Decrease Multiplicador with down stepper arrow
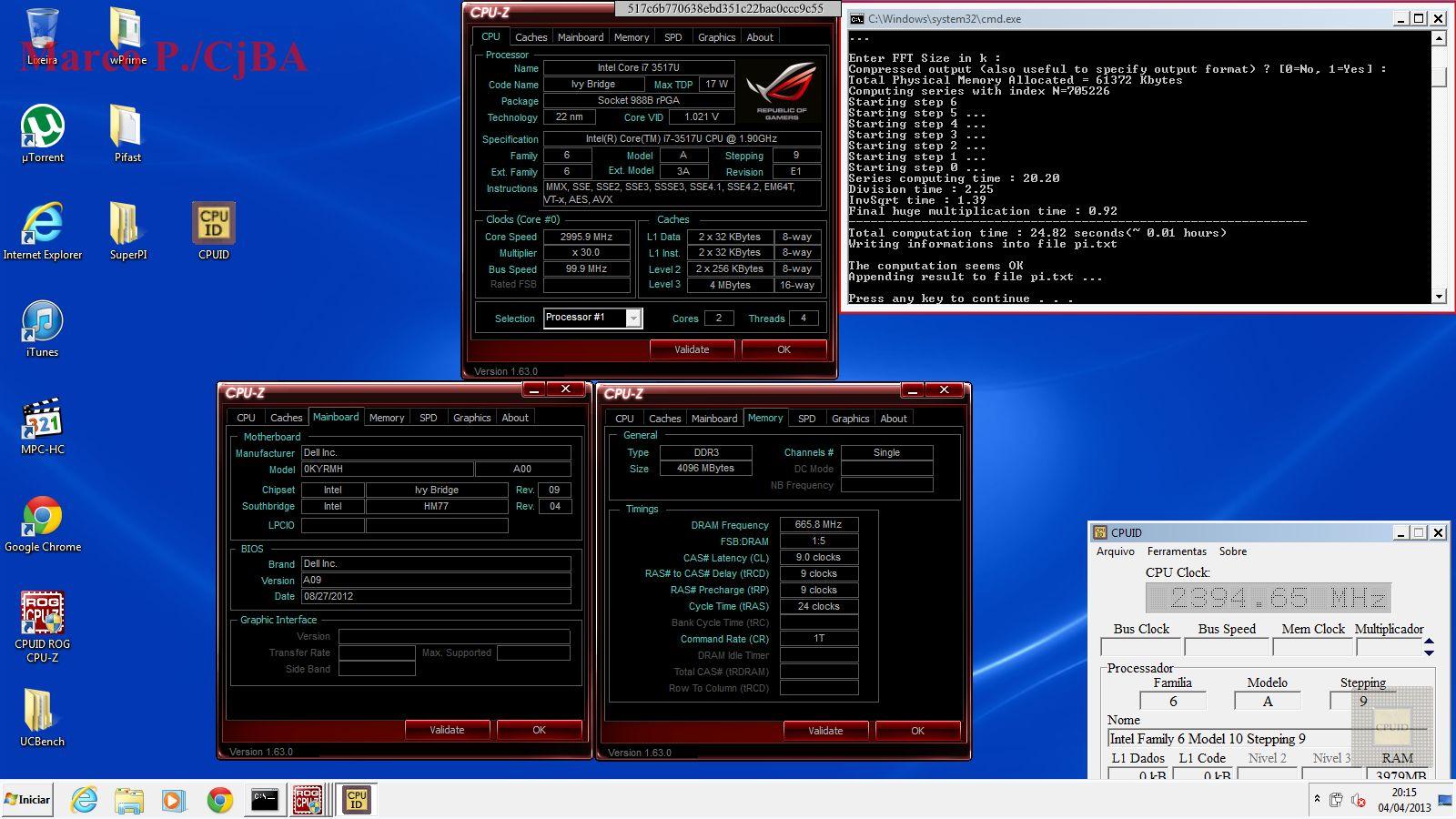Screen dimensions: 1456x819 [1429, 652]
